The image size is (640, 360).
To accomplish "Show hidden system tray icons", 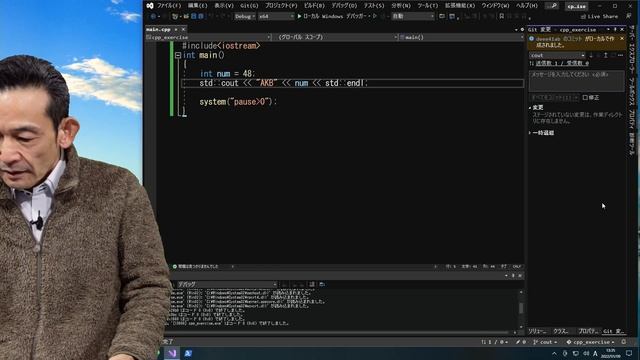I will coord(554,353).
